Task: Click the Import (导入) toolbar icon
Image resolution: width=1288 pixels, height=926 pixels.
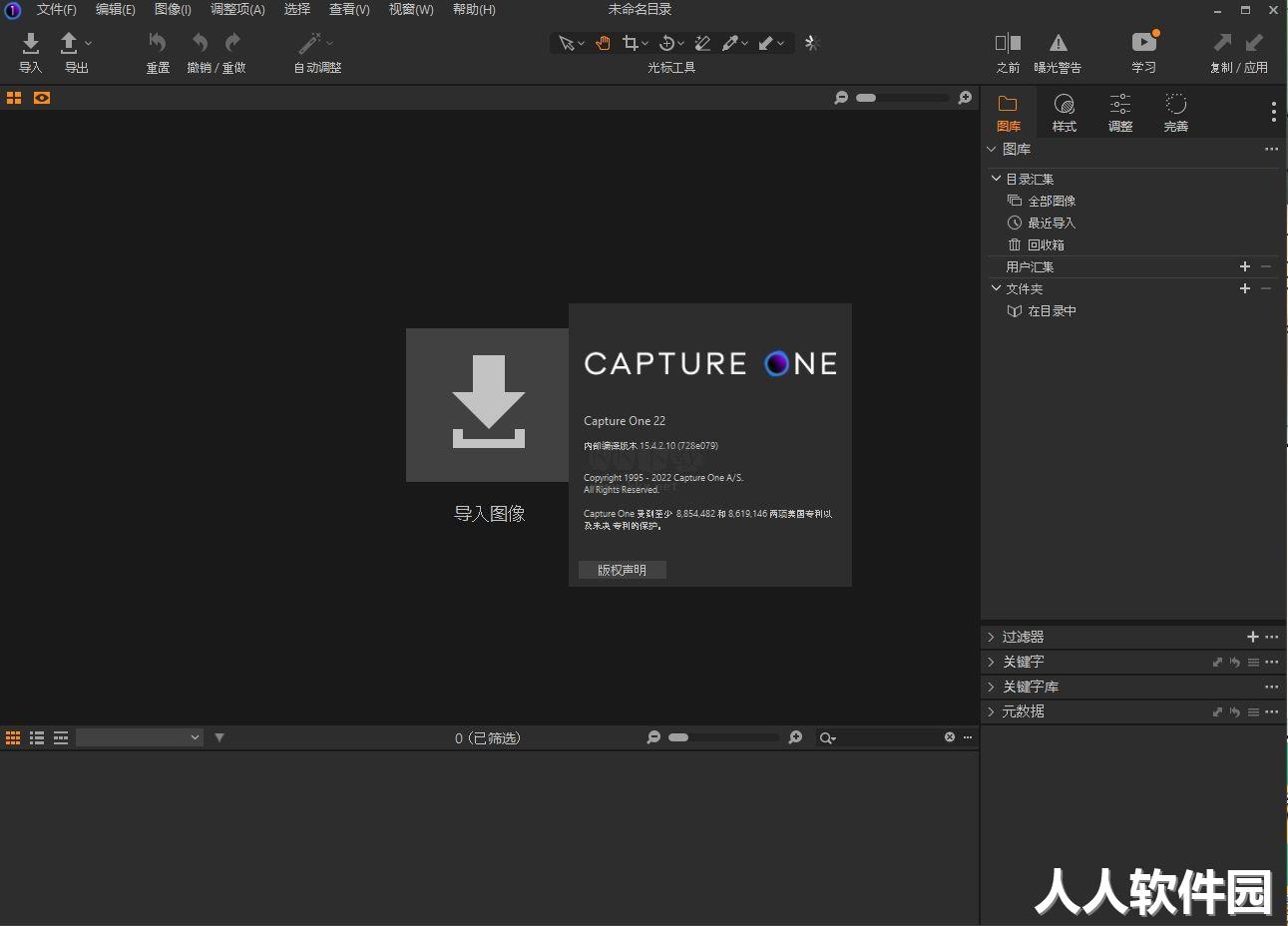Action: pos(31,43)
